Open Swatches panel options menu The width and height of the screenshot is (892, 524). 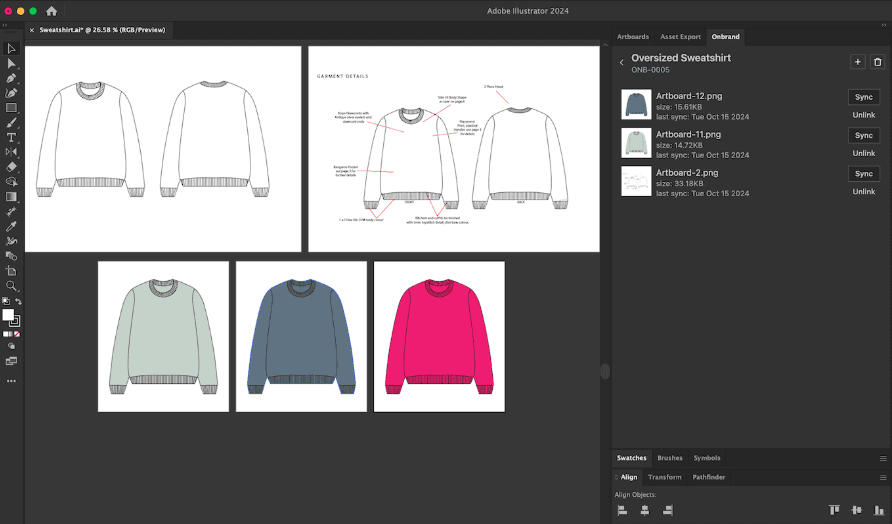[x=883, y=459]
